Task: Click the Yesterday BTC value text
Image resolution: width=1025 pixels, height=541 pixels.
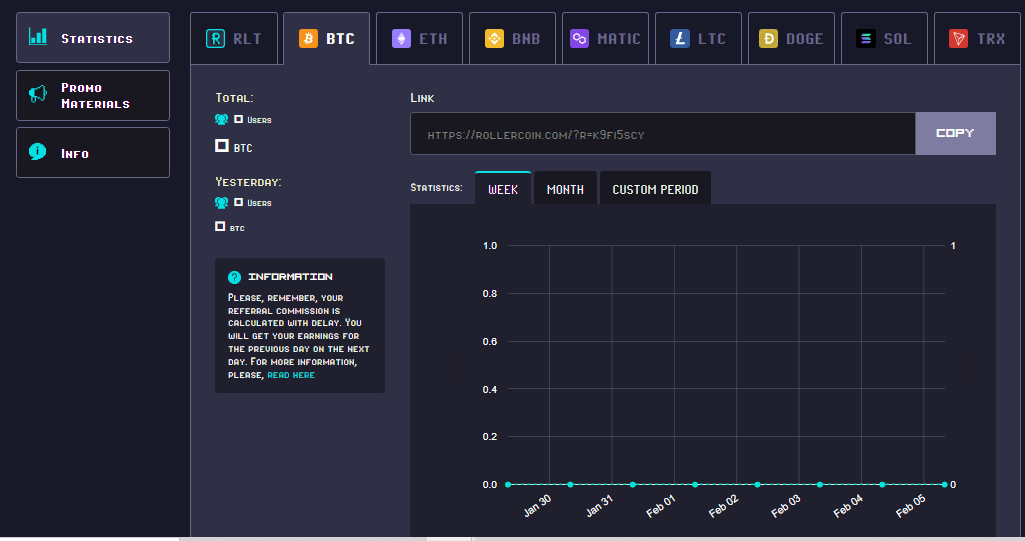Action: (230, 227)
